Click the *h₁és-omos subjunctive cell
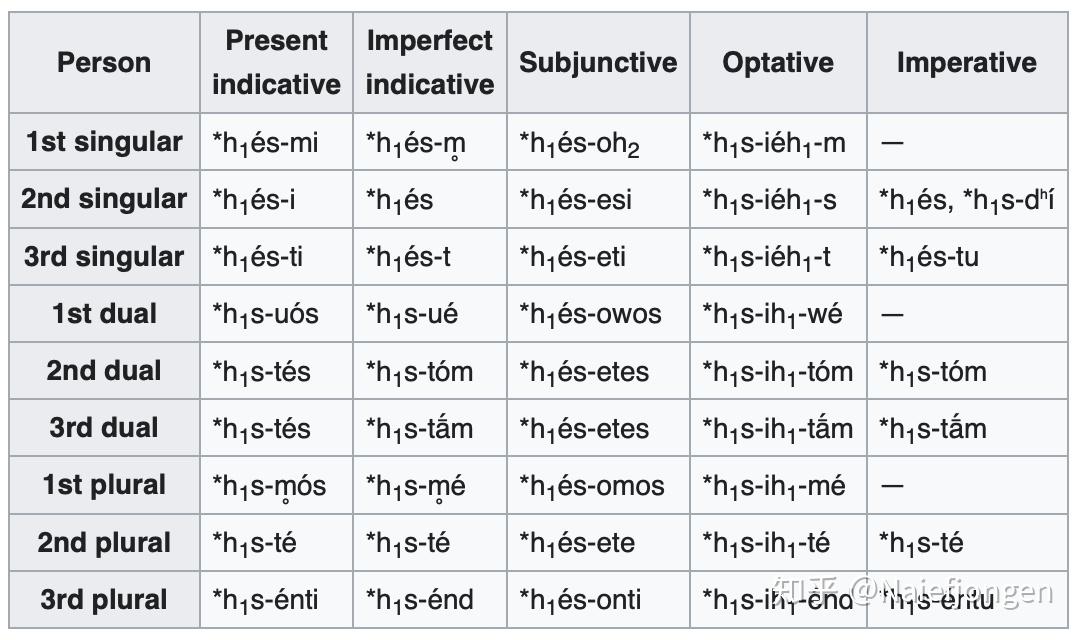The width and height of the screenshot is (1082, 640). click(591, 487)
